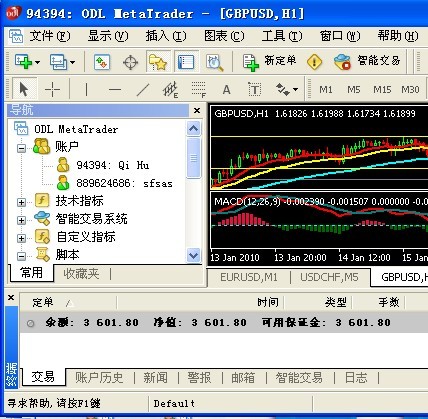428x419 pixels.
Task: Switch chart to M5 timeframe
Action: (x=354, y=89)
